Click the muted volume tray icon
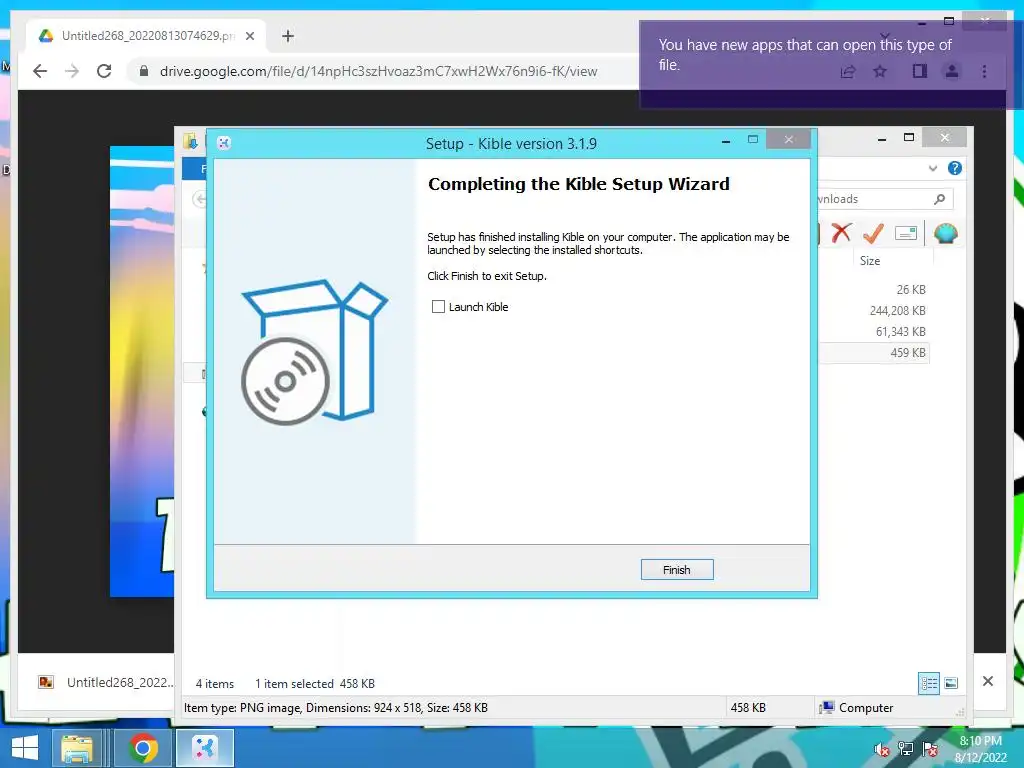The image size is (1024, 768). 882,749
